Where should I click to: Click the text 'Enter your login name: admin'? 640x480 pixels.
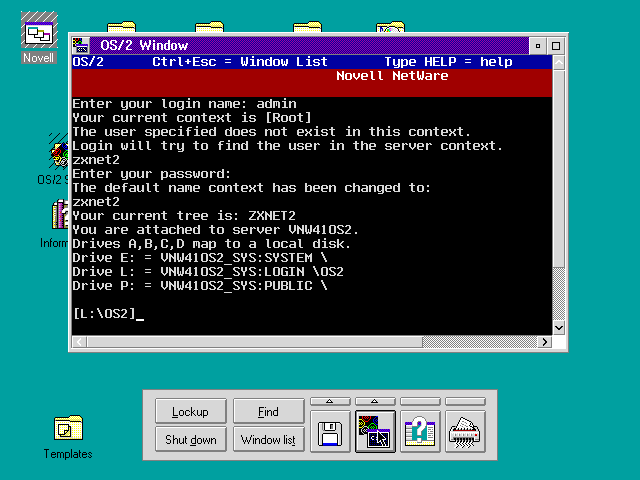pos(184,104)
